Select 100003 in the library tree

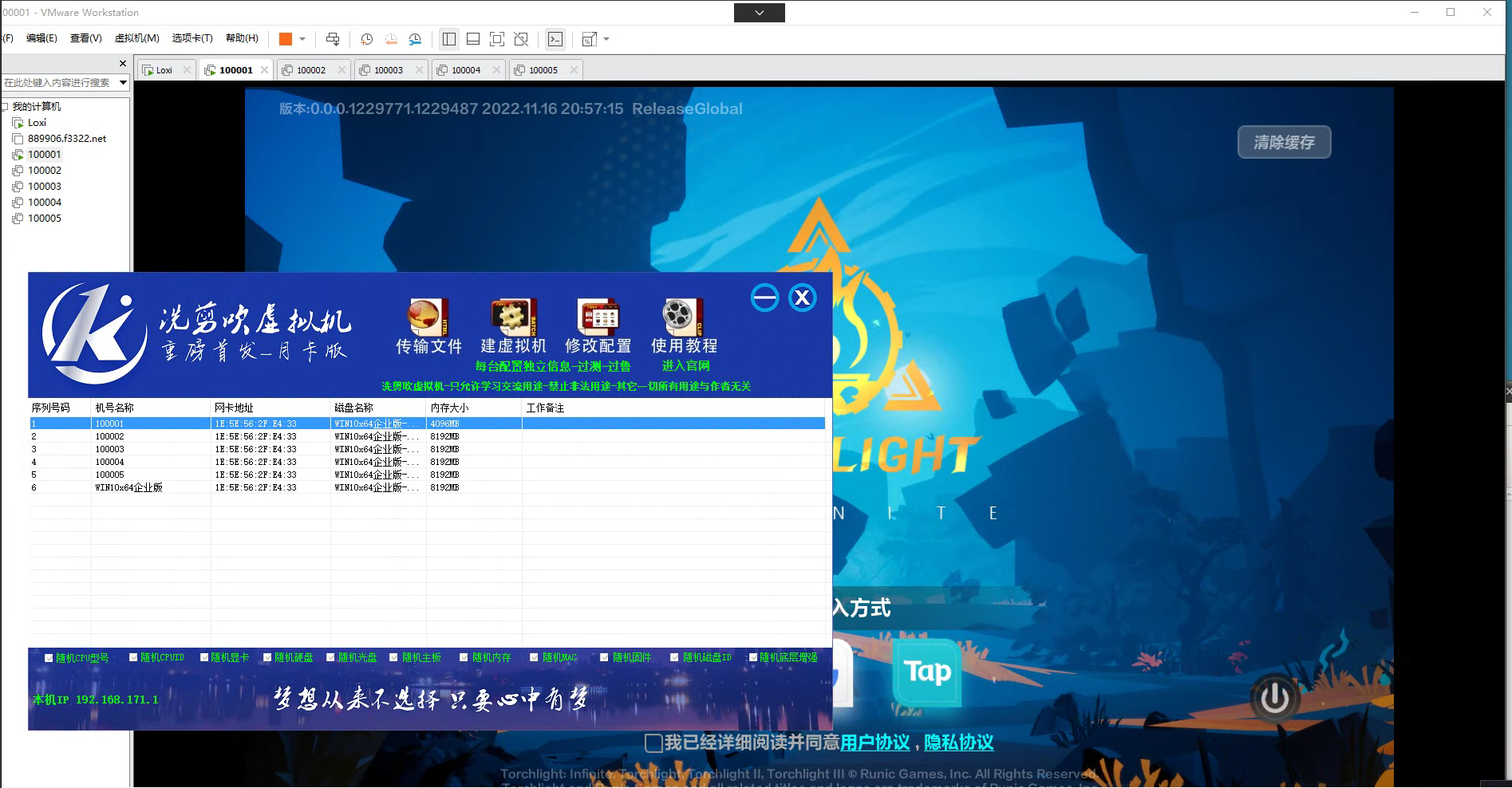tap(44, 187)
